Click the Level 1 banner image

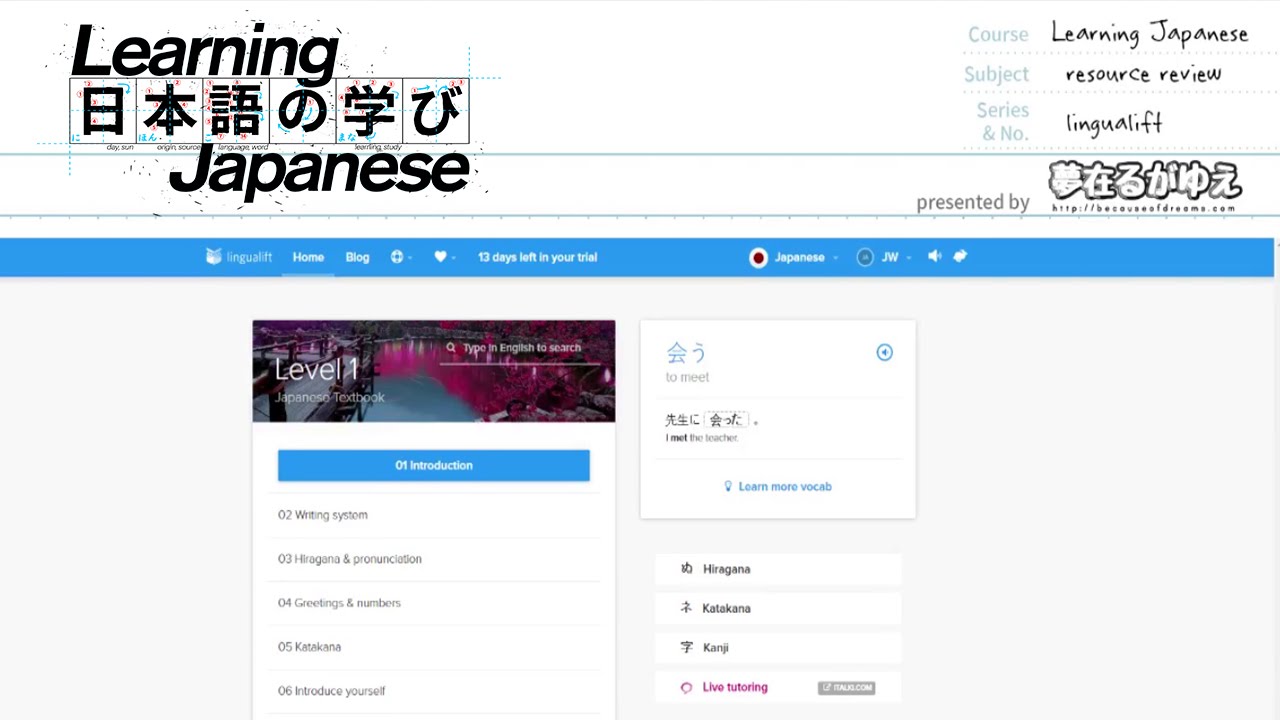[433, 371]
